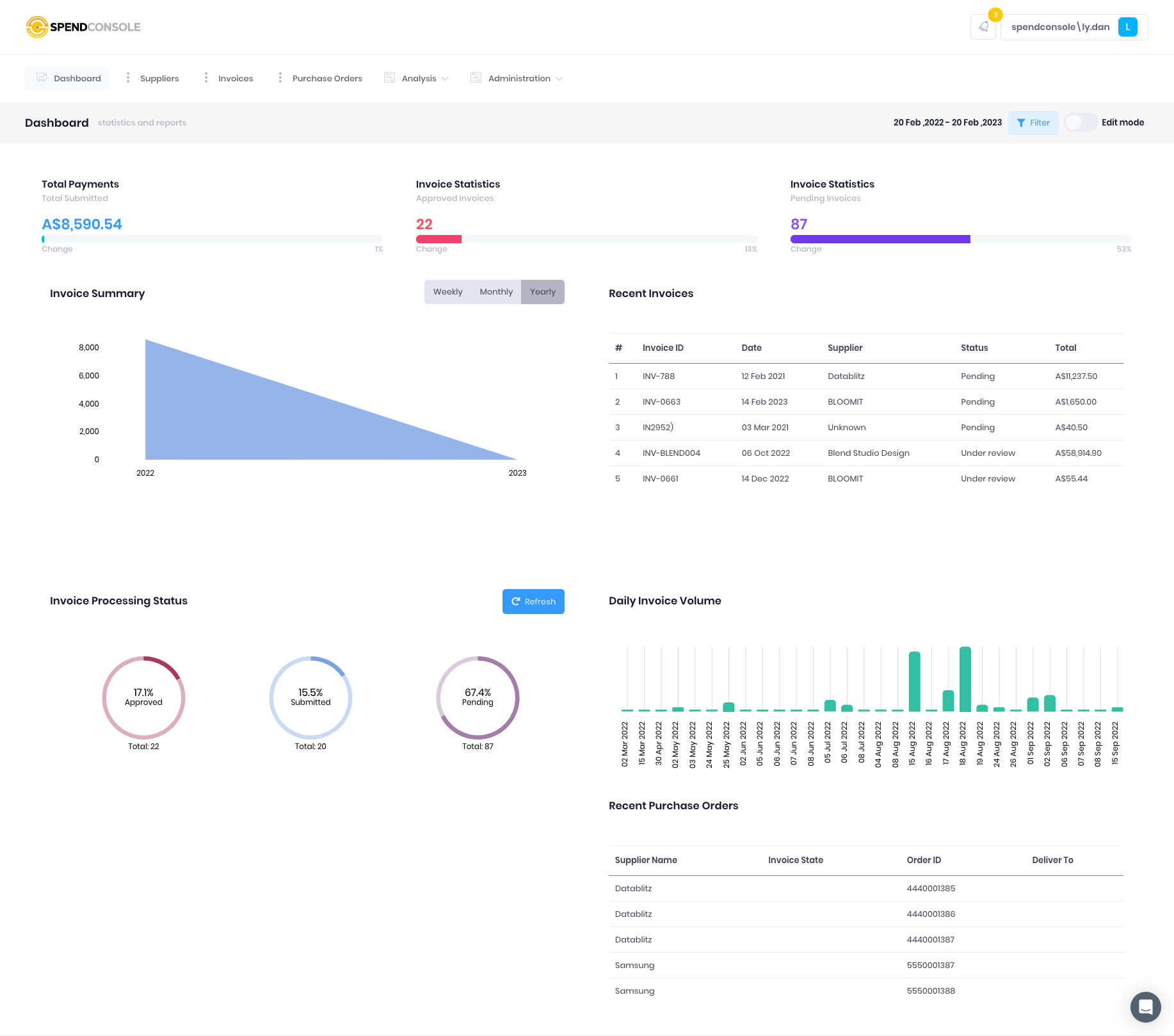Click the user avatar circle labeled L
Screen dimensions: 1174x1036
tap(1127, 27)
